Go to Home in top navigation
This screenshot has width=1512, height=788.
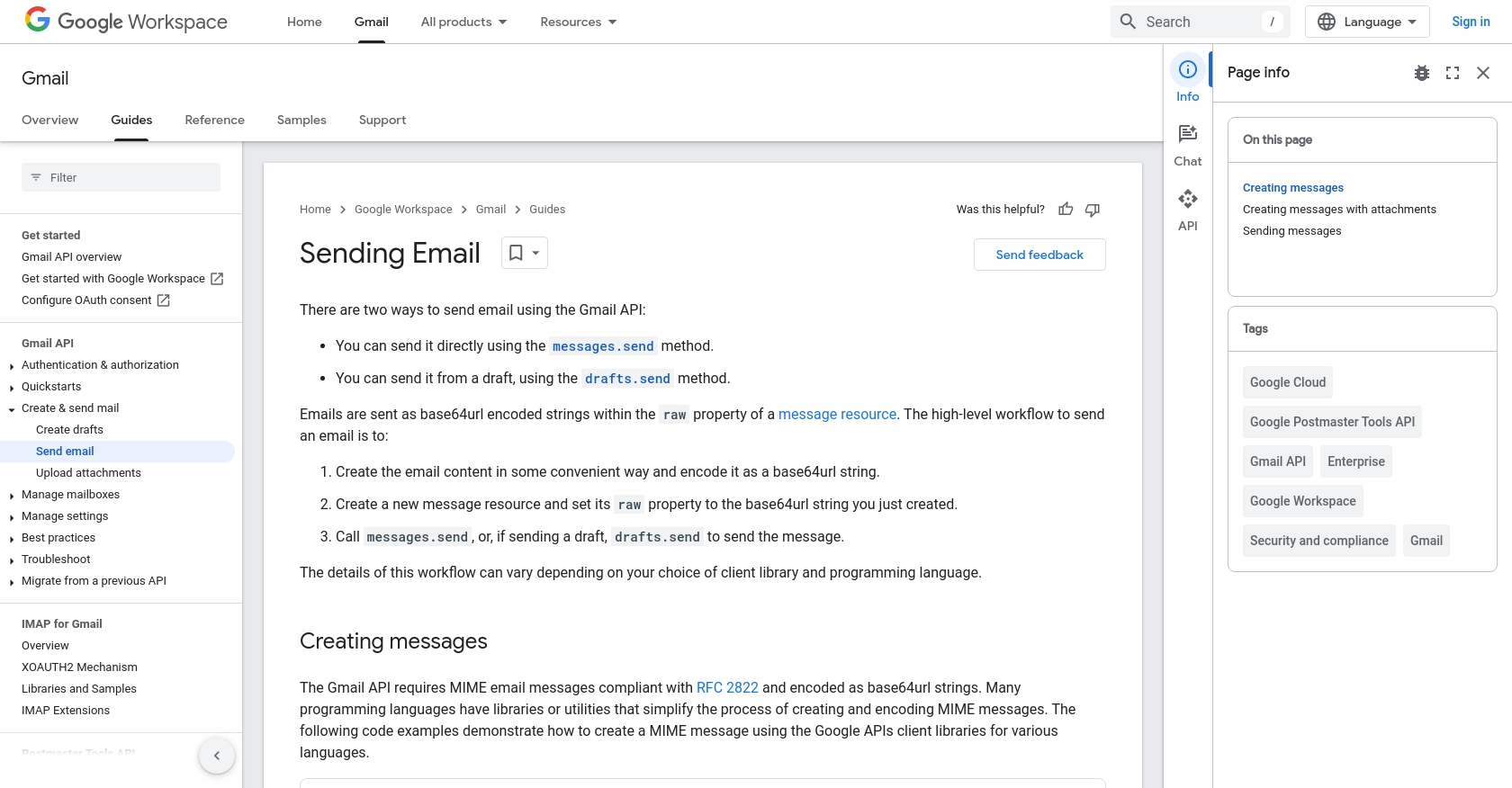[x=304, y=22]
